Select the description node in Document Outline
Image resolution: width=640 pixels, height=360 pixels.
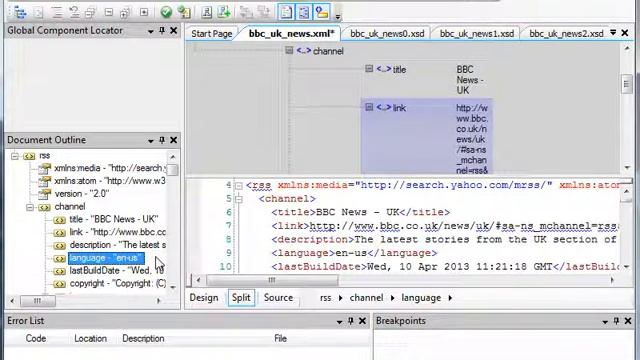coord(117,245)
